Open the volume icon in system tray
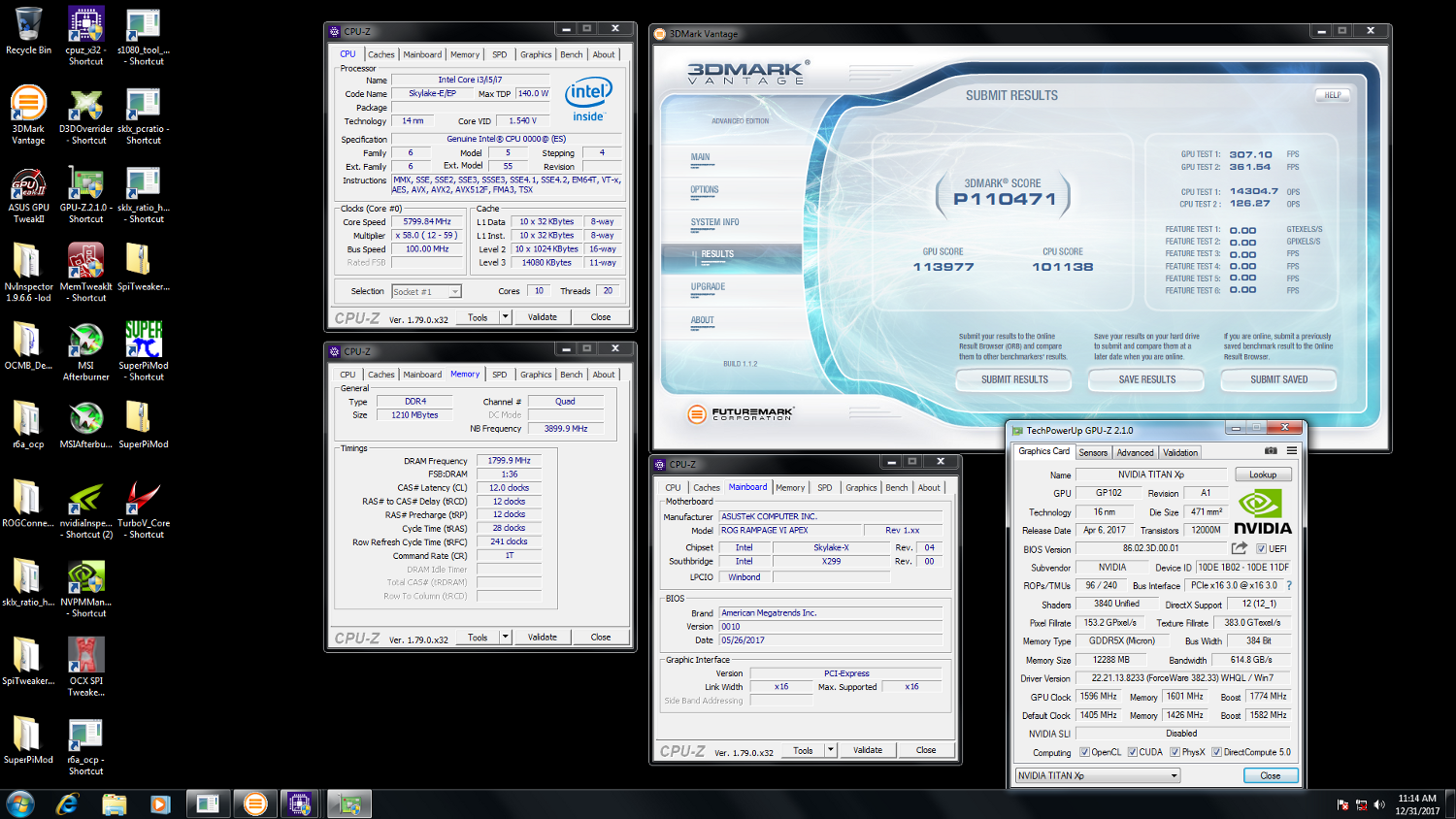 coord(1378,804)
